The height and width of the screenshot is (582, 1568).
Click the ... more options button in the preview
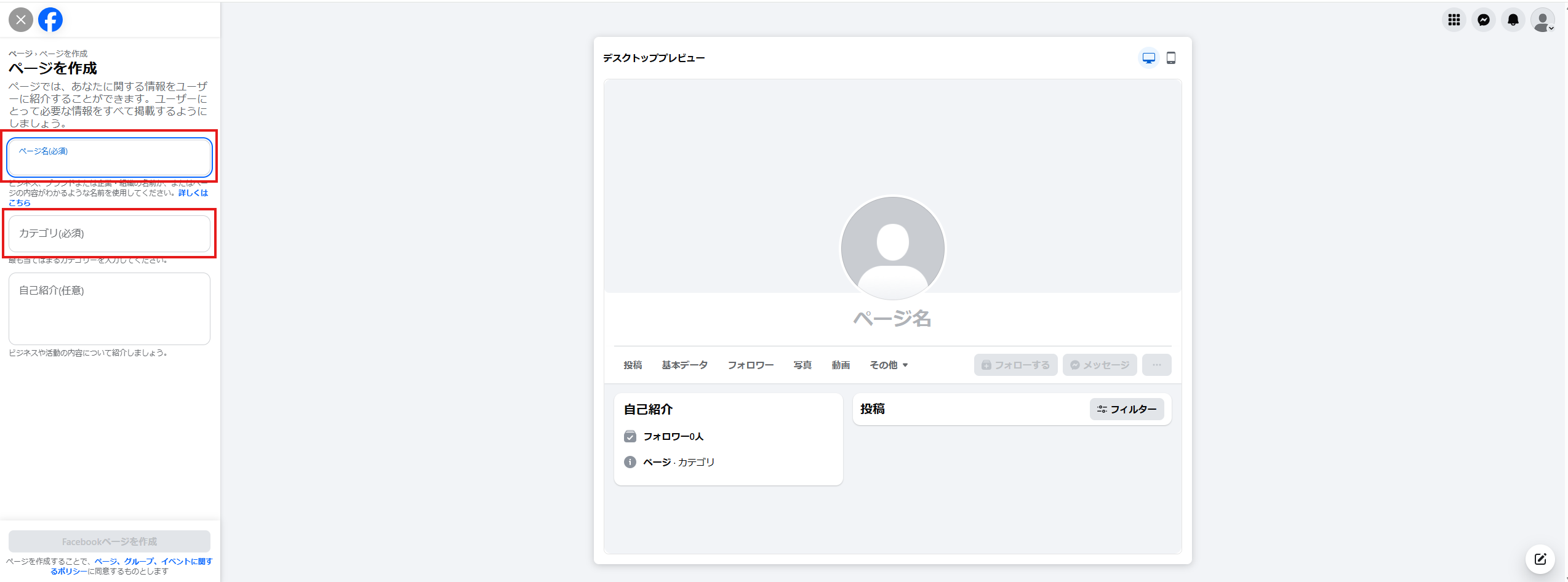point(1156,364)
